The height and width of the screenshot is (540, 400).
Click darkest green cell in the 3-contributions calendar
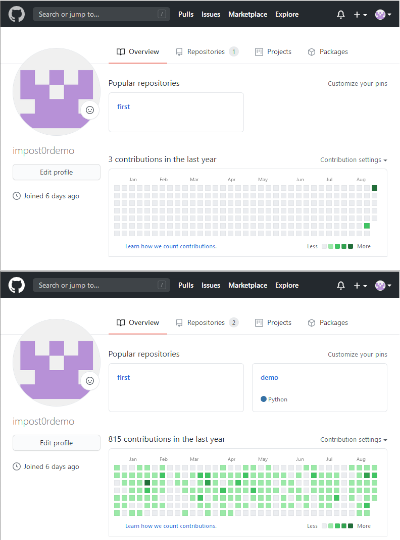coord(375,188)
